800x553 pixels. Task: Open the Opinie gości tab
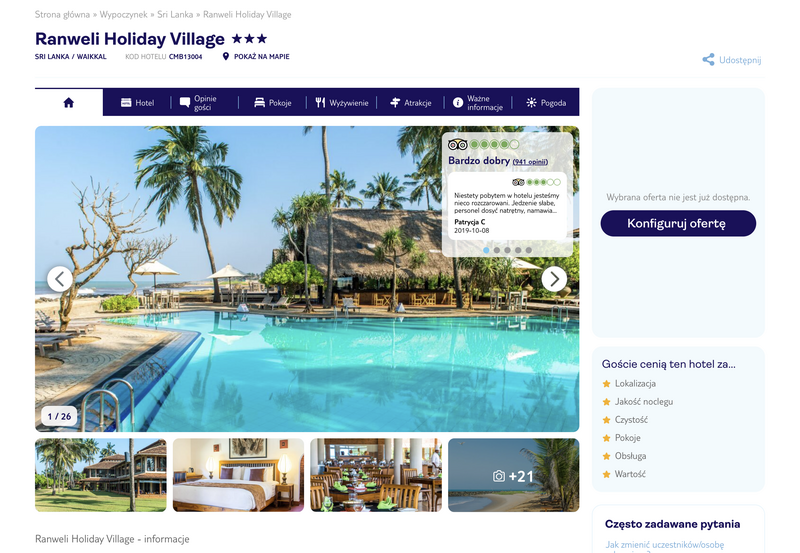click(198, 103)
